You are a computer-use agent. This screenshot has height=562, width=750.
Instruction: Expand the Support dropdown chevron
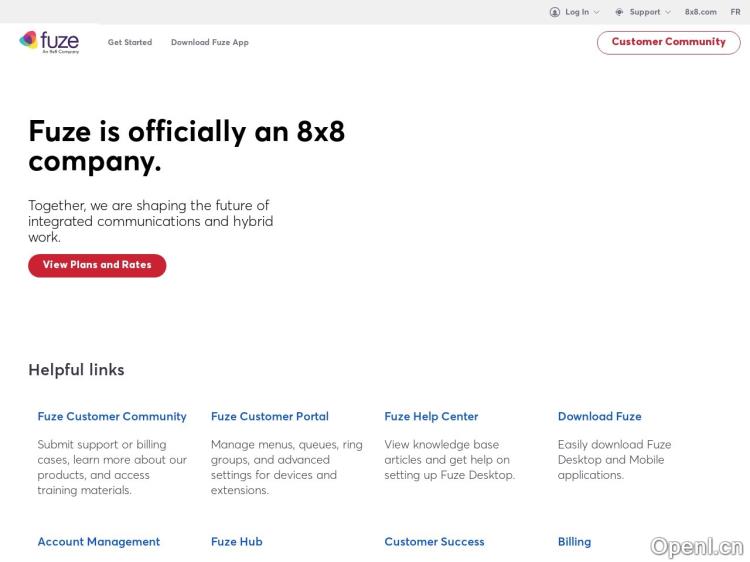(668, 12)
